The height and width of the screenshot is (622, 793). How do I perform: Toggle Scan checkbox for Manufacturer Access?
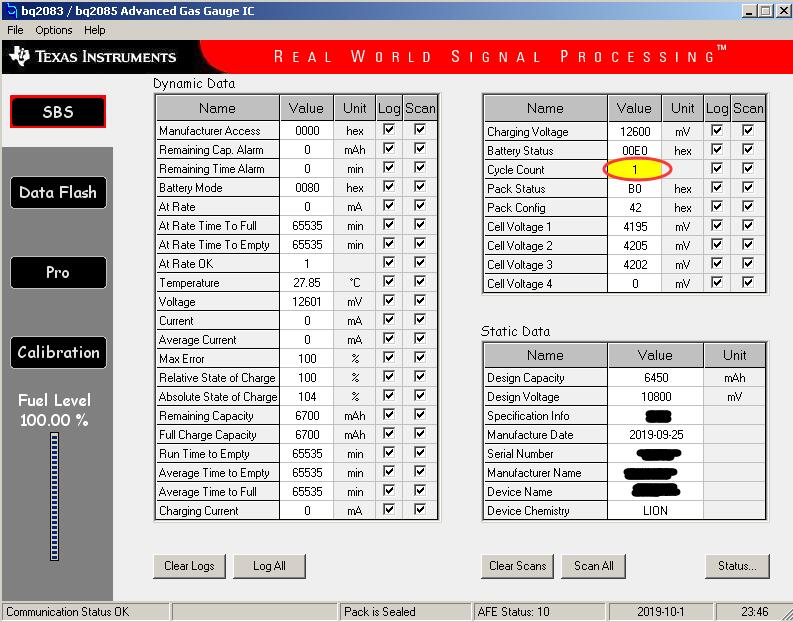[420, 129]
